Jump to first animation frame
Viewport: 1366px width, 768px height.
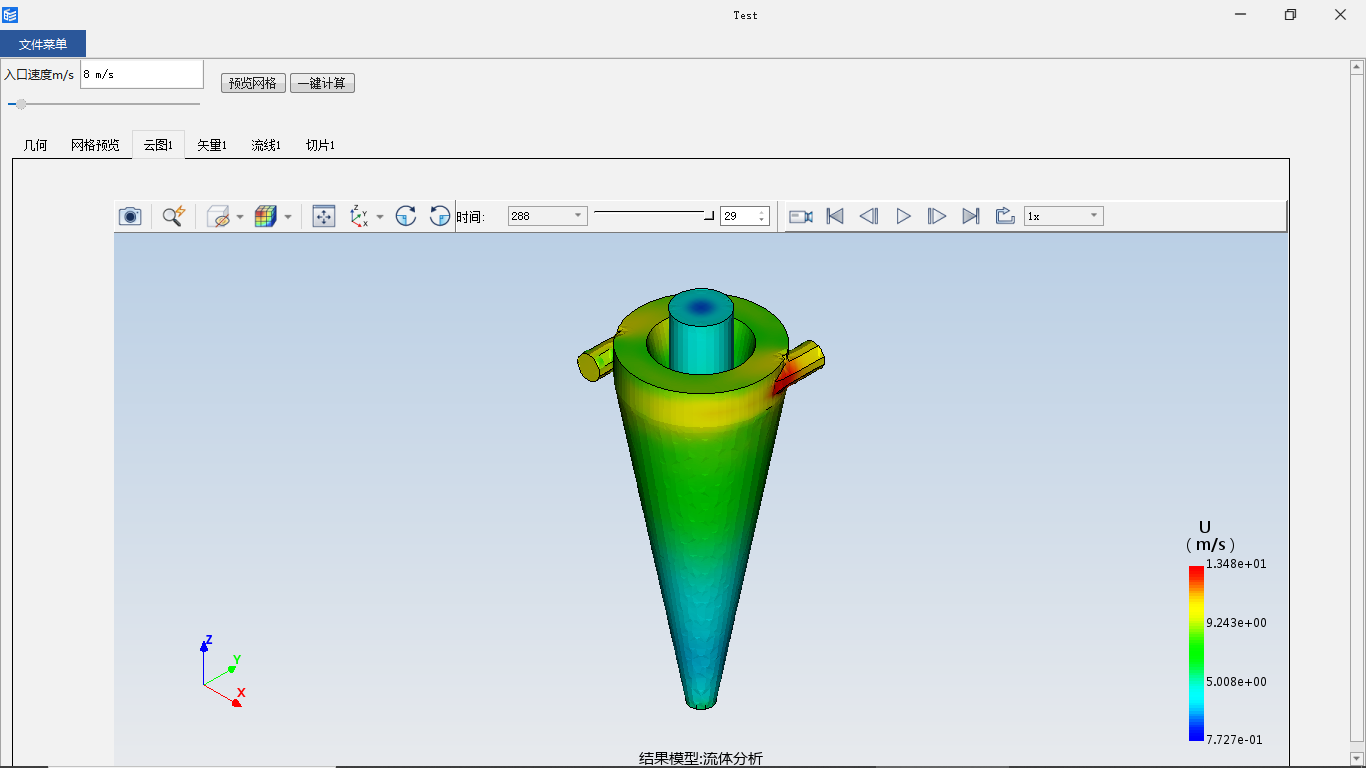click(835, 216)
